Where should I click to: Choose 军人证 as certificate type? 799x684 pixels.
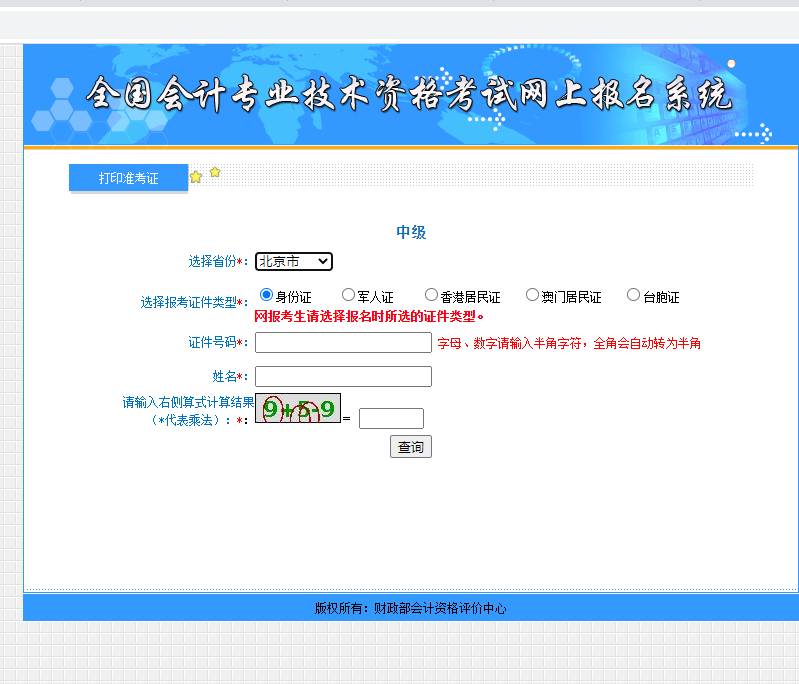[348, 295]
